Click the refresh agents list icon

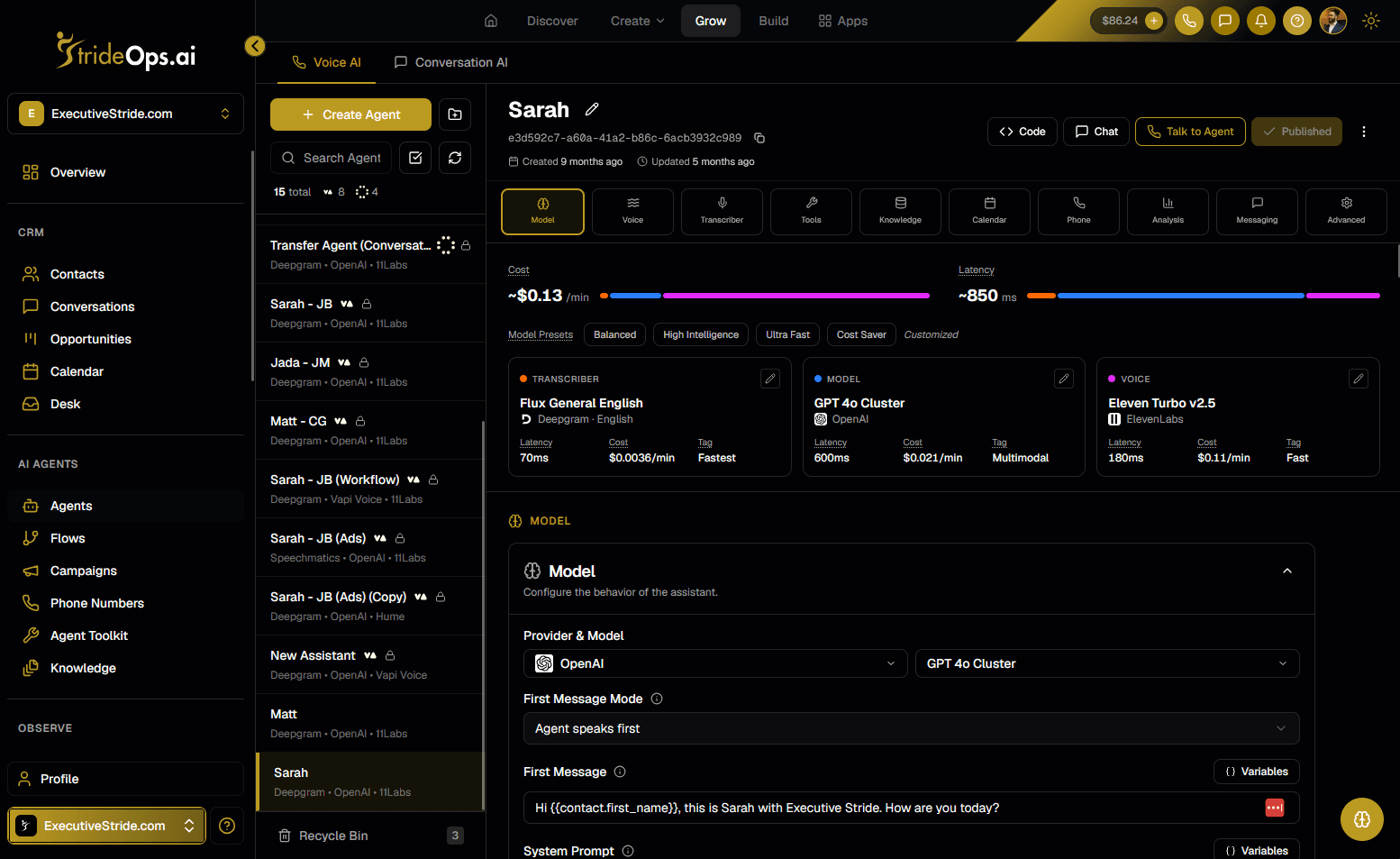(455, 158)
